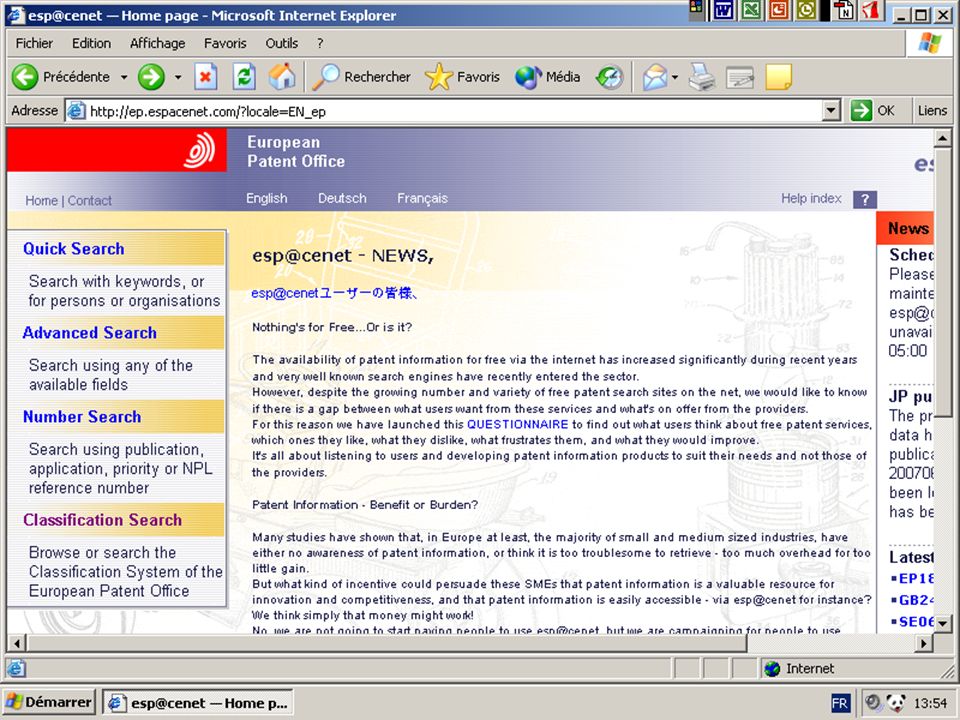The width and height of the screenshot is (960, 720).
Task: Click the vertical scrollbar up arrow
Action: tap(942, 138)
